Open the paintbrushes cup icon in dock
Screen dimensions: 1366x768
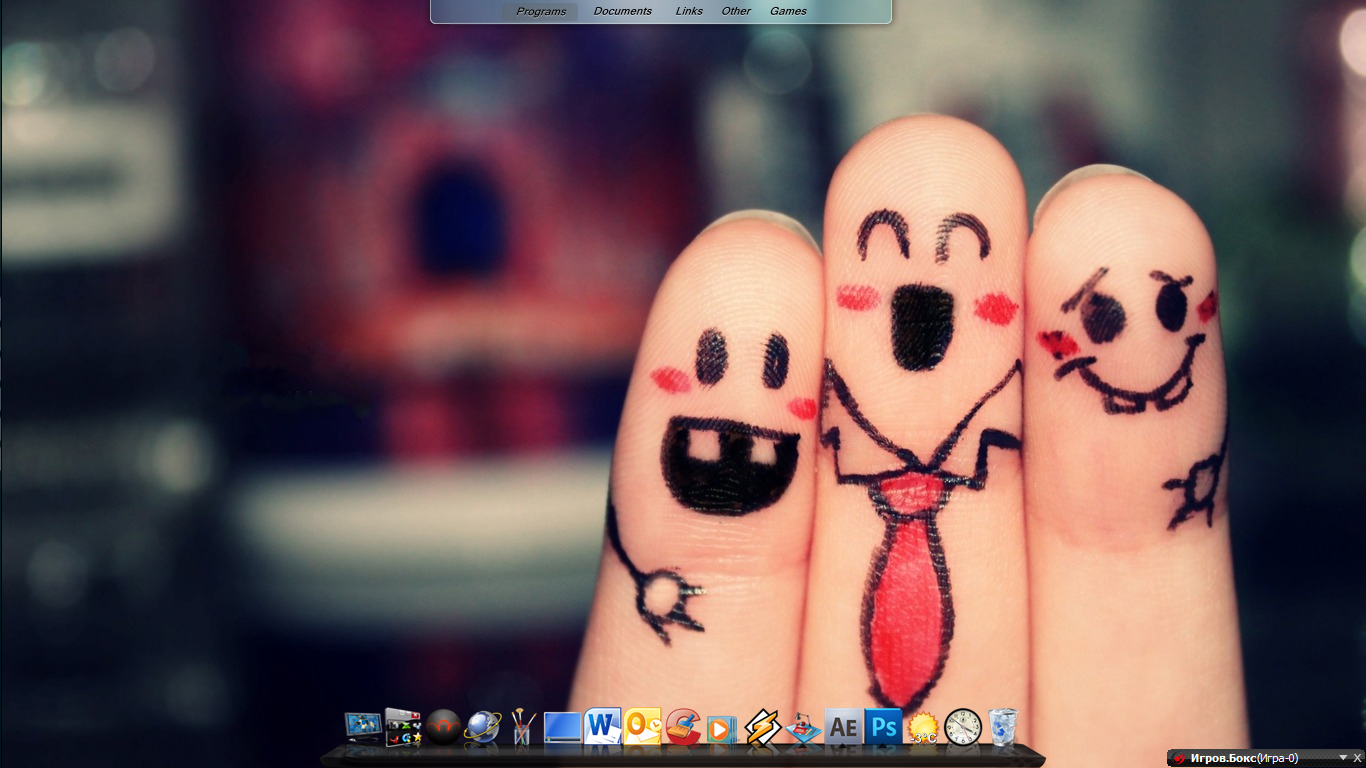522,727
